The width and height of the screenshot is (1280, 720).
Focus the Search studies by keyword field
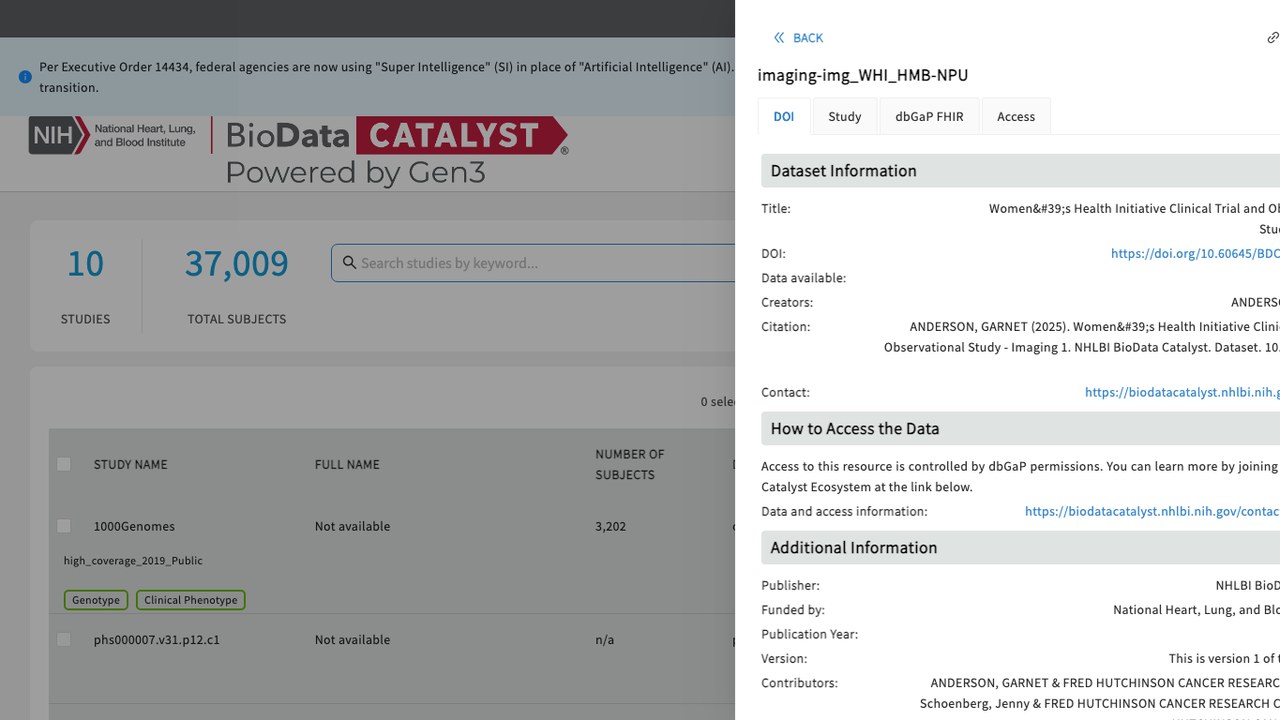click(533, 263)
